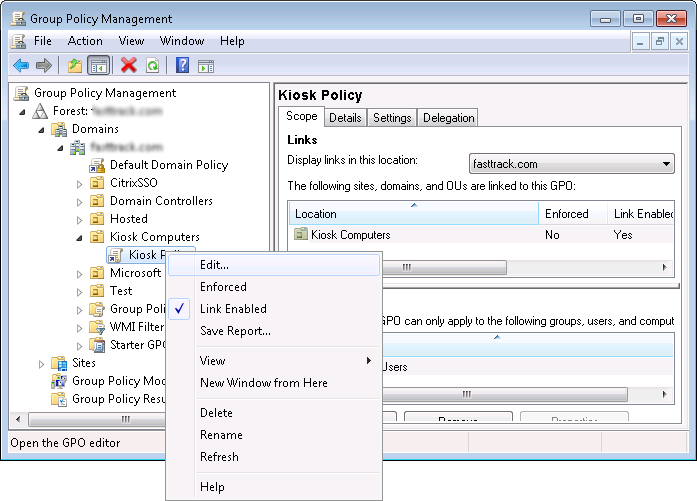Click the left scroll arrow in tree pane
Screen dimensions: 697x501
point(18,419)
